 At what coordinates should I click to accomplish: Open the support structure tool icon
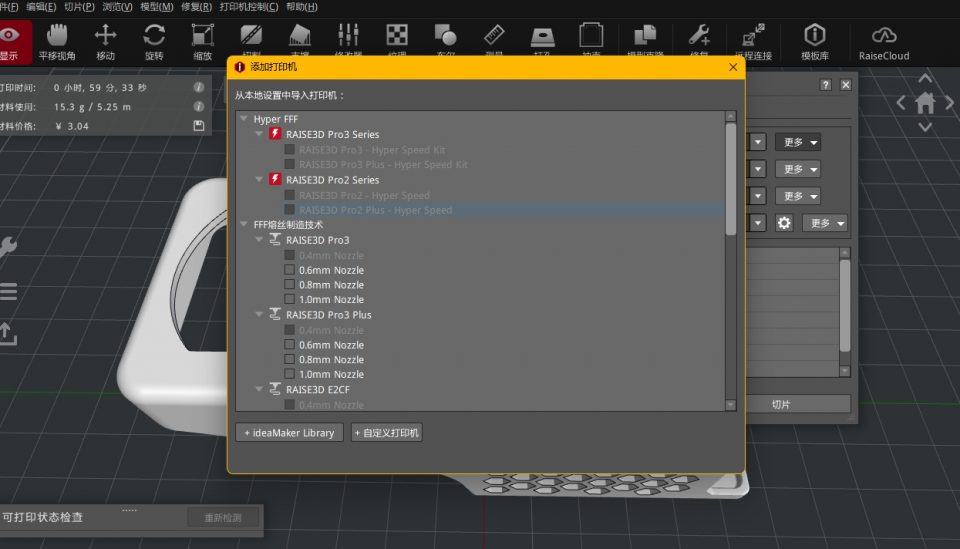coord(299,35)
